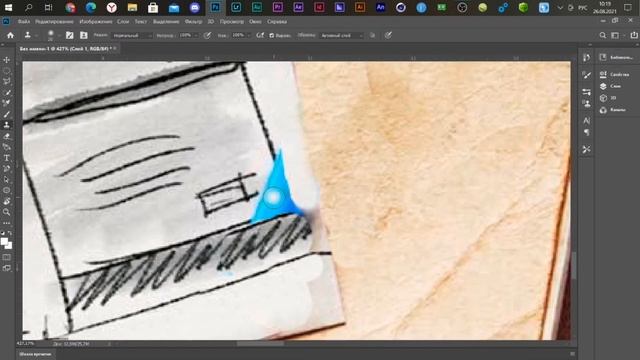This screenshot has height=360, width=640.
Task: Enable airbrush-style build-up effect
Action: tap(260, 36)
